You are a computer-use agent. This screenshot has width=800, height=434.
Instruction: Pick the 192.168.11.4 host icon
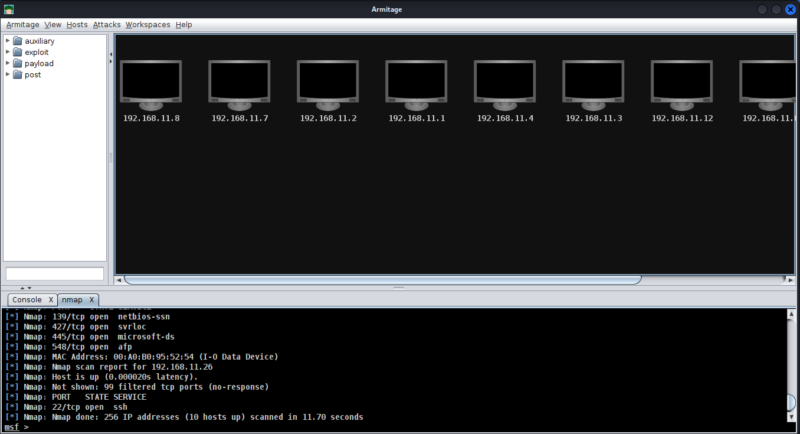pyautogui.click(x=505, y=84)
